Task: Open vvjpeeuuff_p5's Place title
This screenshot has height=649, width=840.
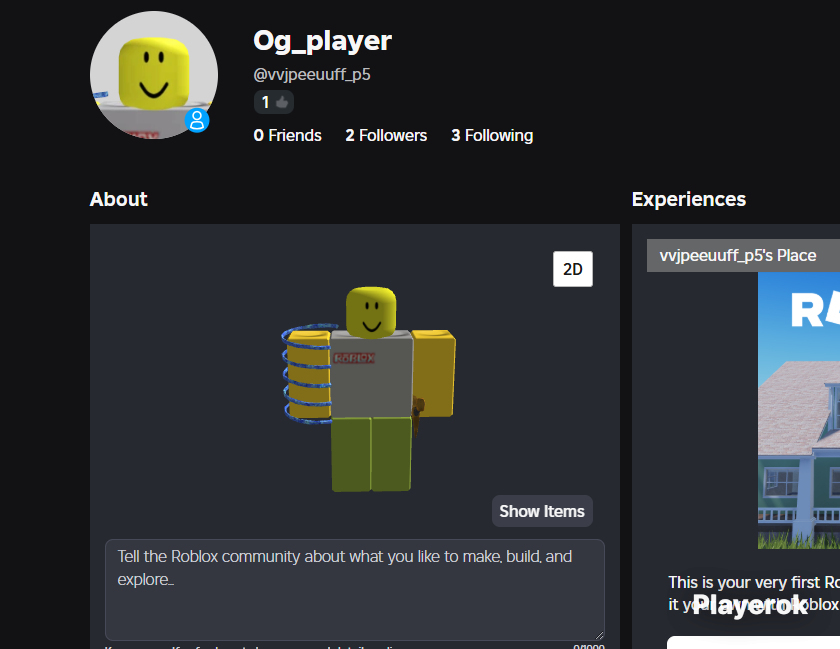Action: click(x=738, y=256)
